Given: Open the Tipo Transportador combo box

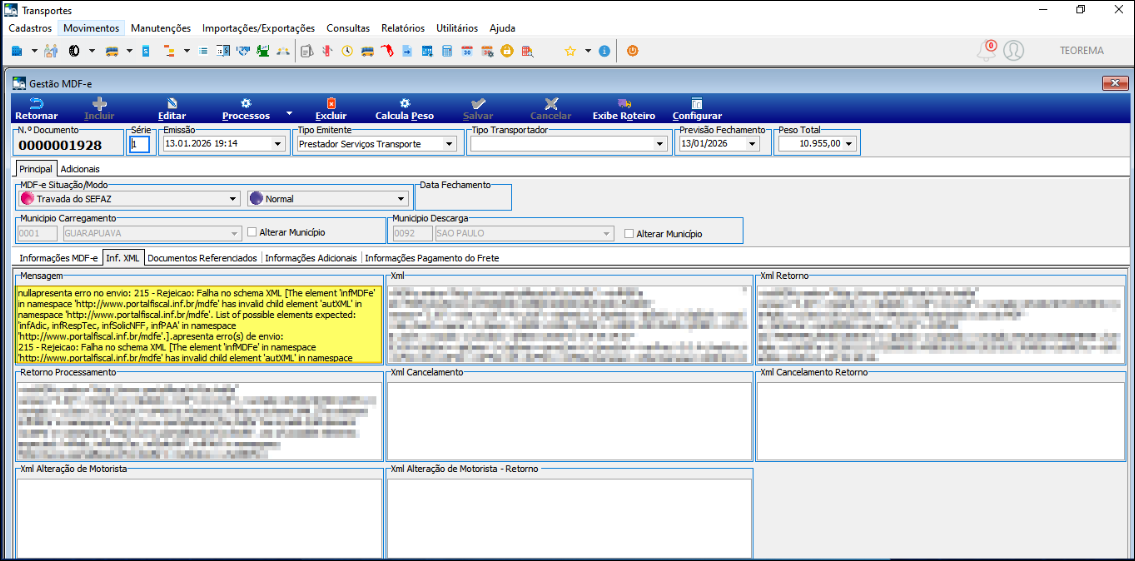Looking at the screenshot, I should 659,144.
